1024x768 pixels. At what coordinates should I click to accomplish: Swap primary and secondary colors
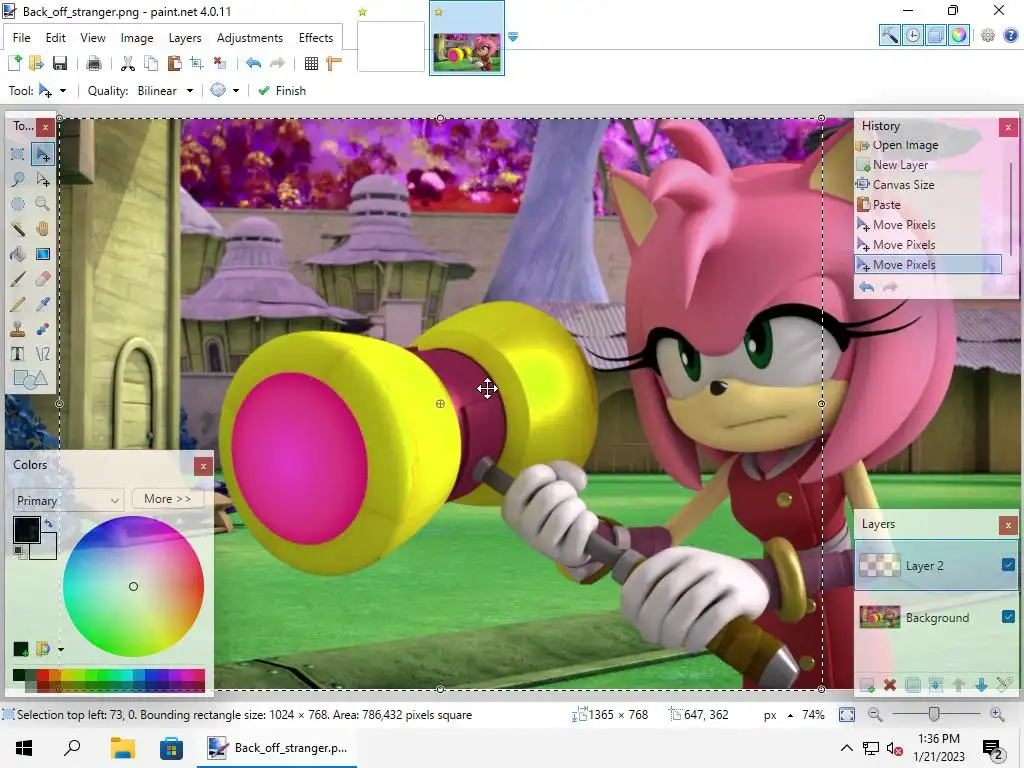pyautogui.click(x=48, y=524)
